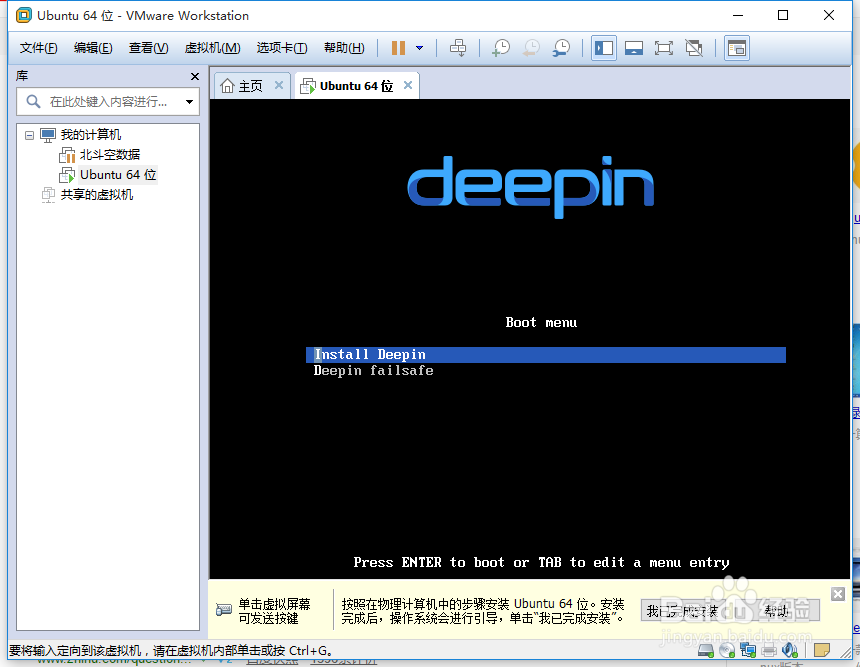The width and height of the screenshot is (860, 667).
Task: Click the Send Ctrl+Alt+Del icon
Action: (458, 47)
